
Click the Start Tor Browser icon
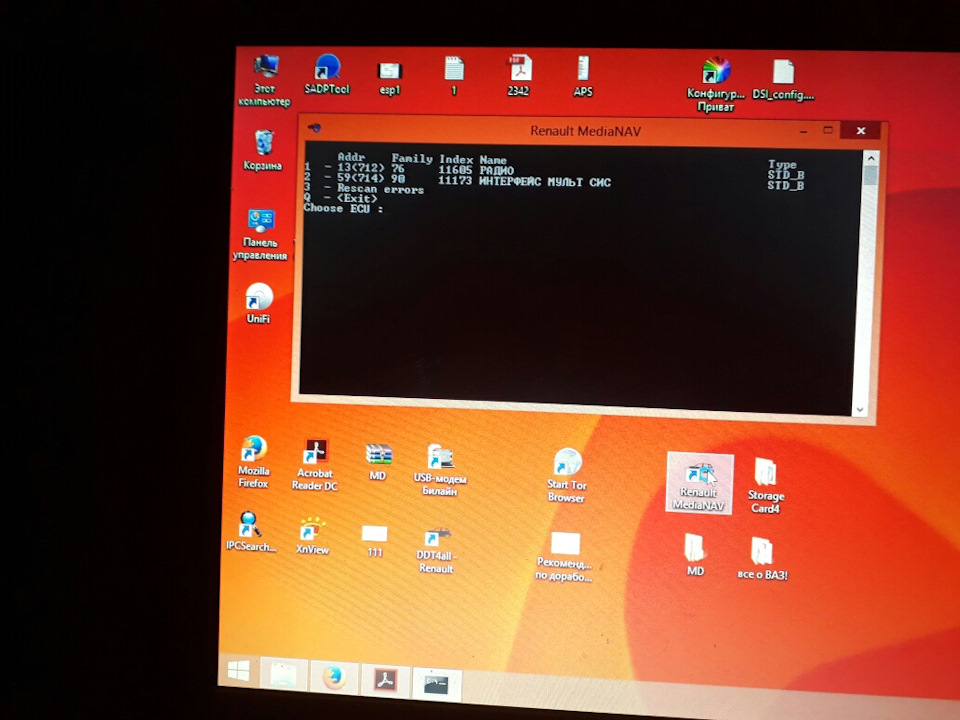click(x=567, y=468)
